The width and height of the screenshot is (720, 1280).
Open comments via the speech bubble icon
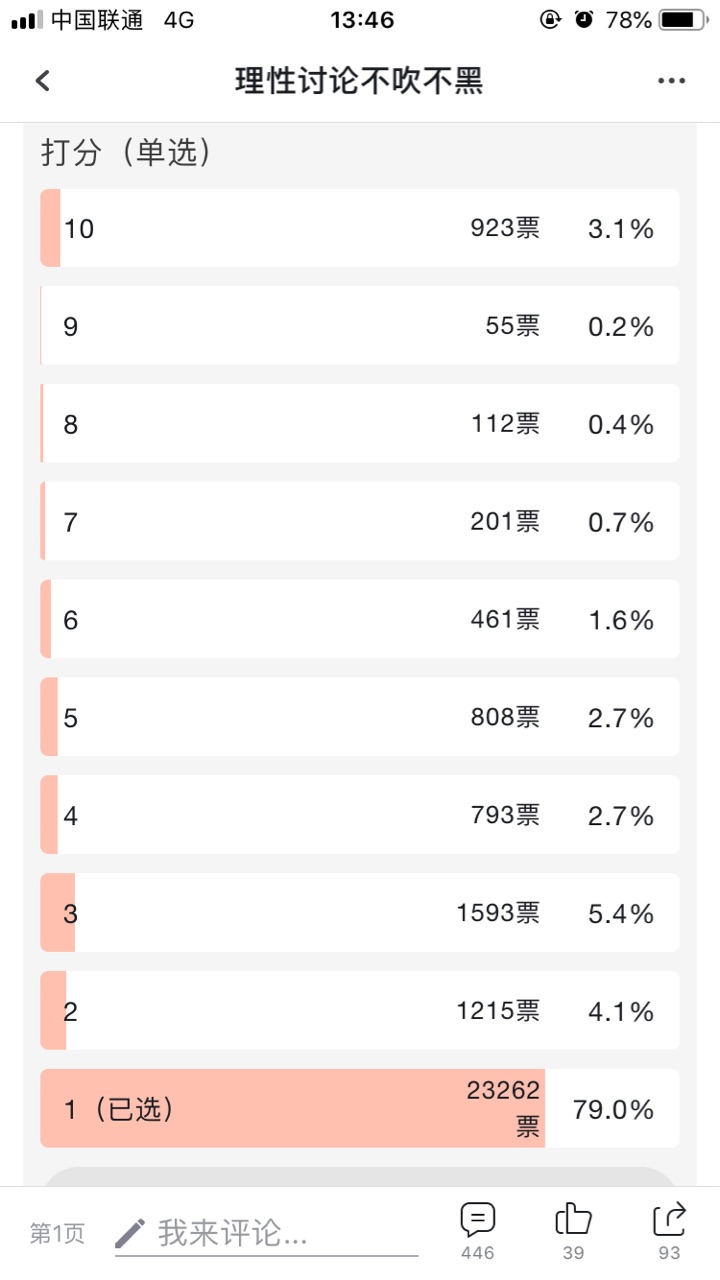point(478,1220)
